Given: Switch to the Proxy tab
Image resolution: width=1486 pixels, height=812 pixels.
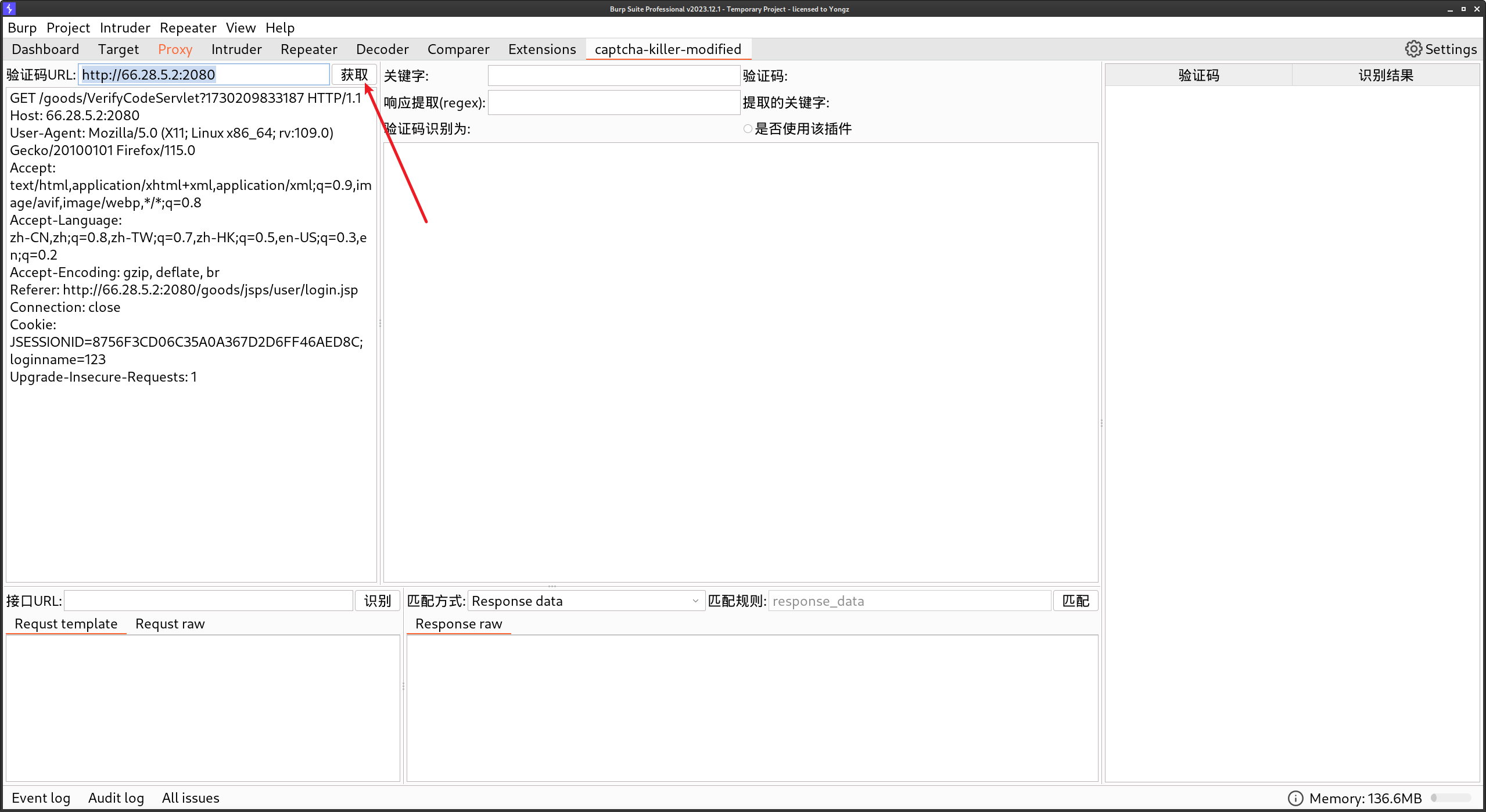Looking at the screenshot, I should click(x=175, y=49).
